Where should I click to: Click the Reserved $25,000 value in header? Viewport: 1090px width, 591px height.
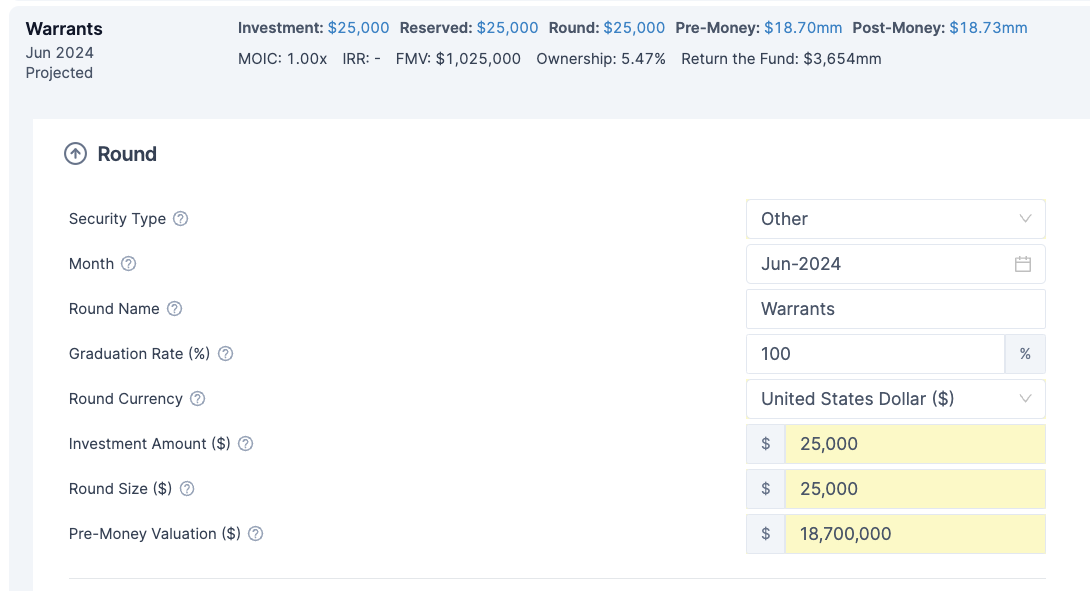[x=507, y=28]
